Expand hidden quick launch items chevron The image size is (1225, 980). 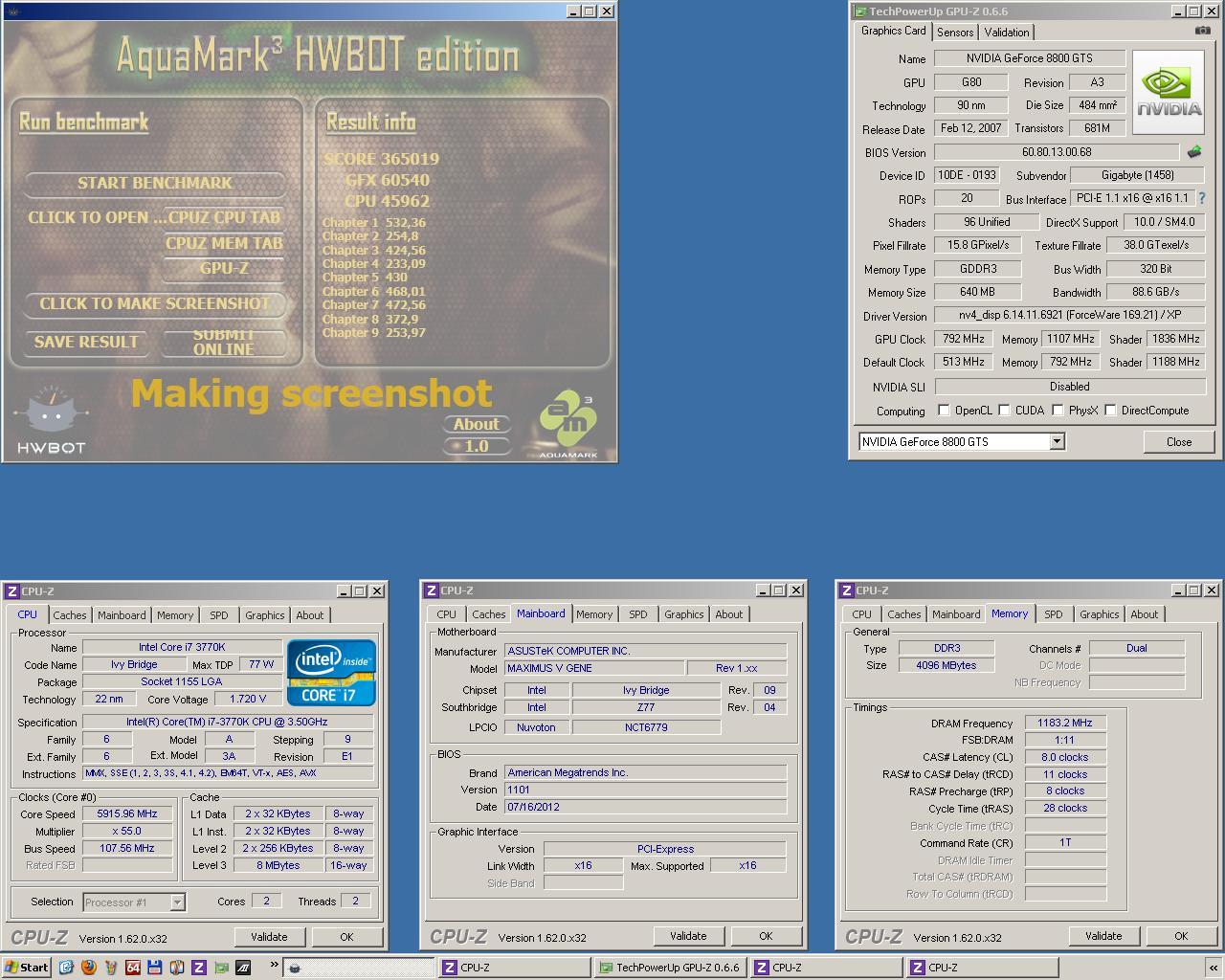tap(274, 965)
